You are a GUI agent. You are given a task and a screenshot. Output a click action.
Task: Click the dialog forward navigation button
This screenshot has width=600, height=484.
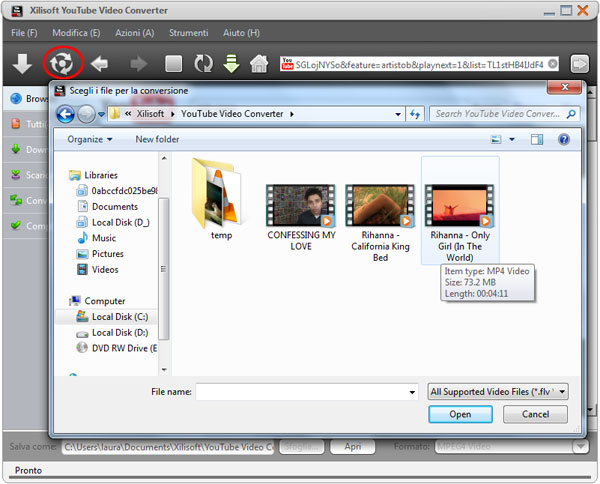(86, 114)
